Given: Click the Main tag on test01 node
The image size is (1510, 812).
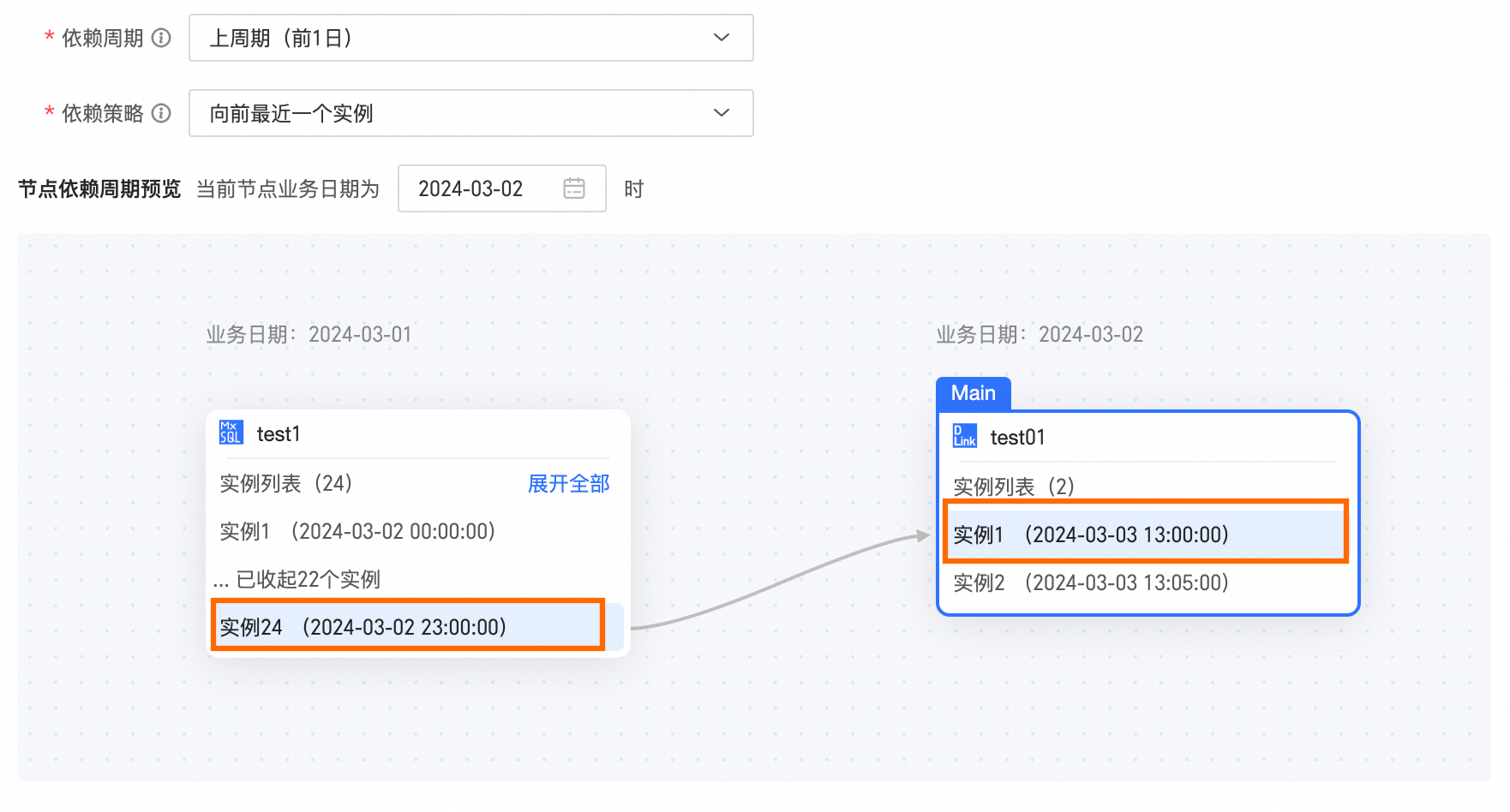Looking at the screenshot, I should click(x=974, y=393).
